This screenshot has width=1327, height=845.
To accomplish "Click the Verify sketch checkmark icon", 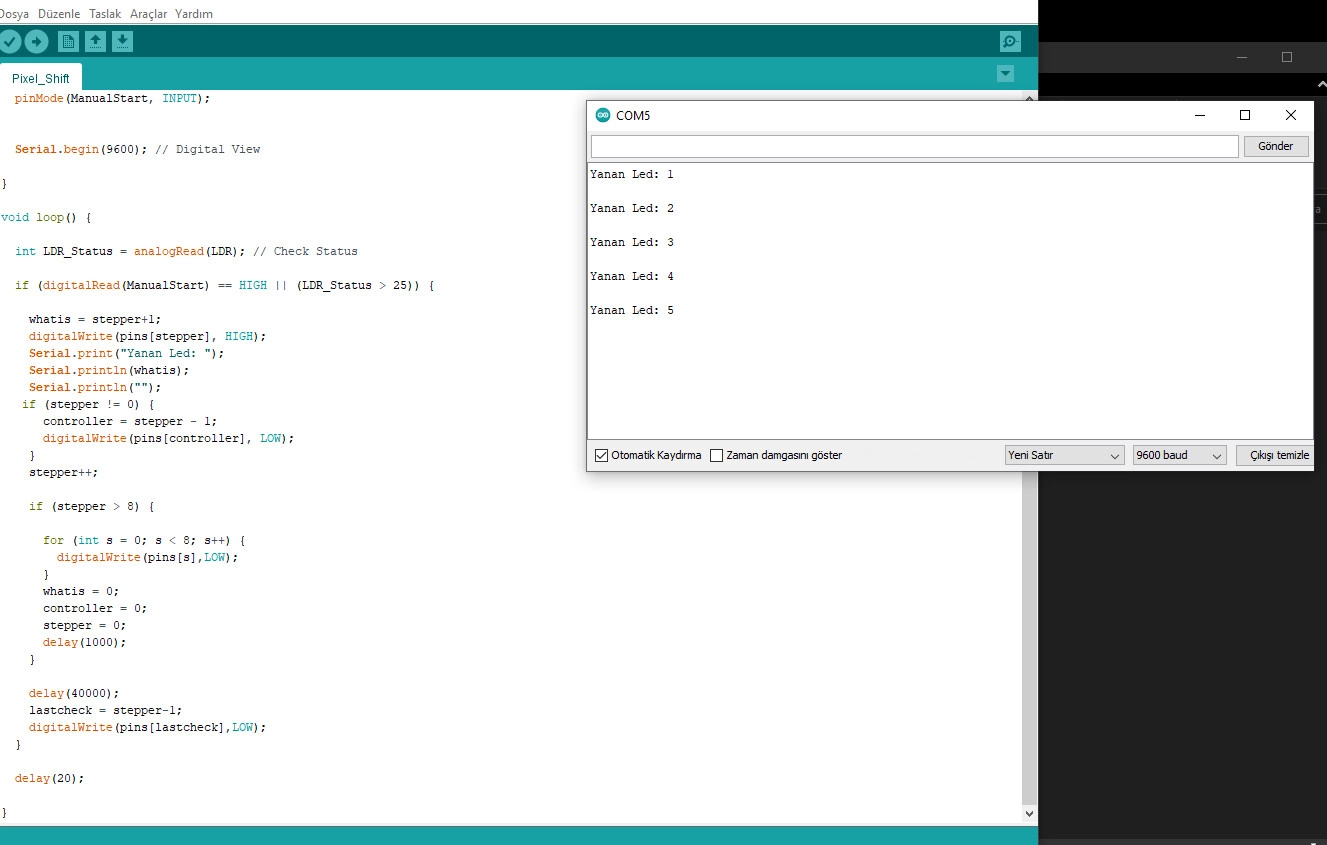I will coord(10,41).
